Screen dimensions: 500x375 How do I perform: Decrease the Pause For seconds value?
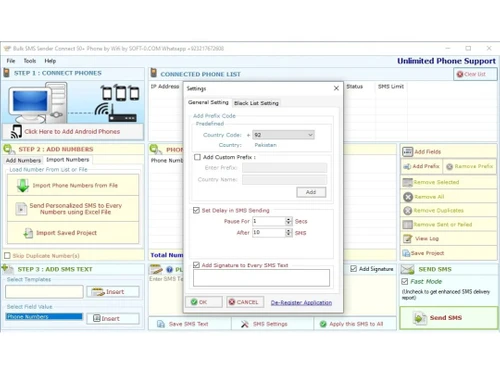click(289, 223)
